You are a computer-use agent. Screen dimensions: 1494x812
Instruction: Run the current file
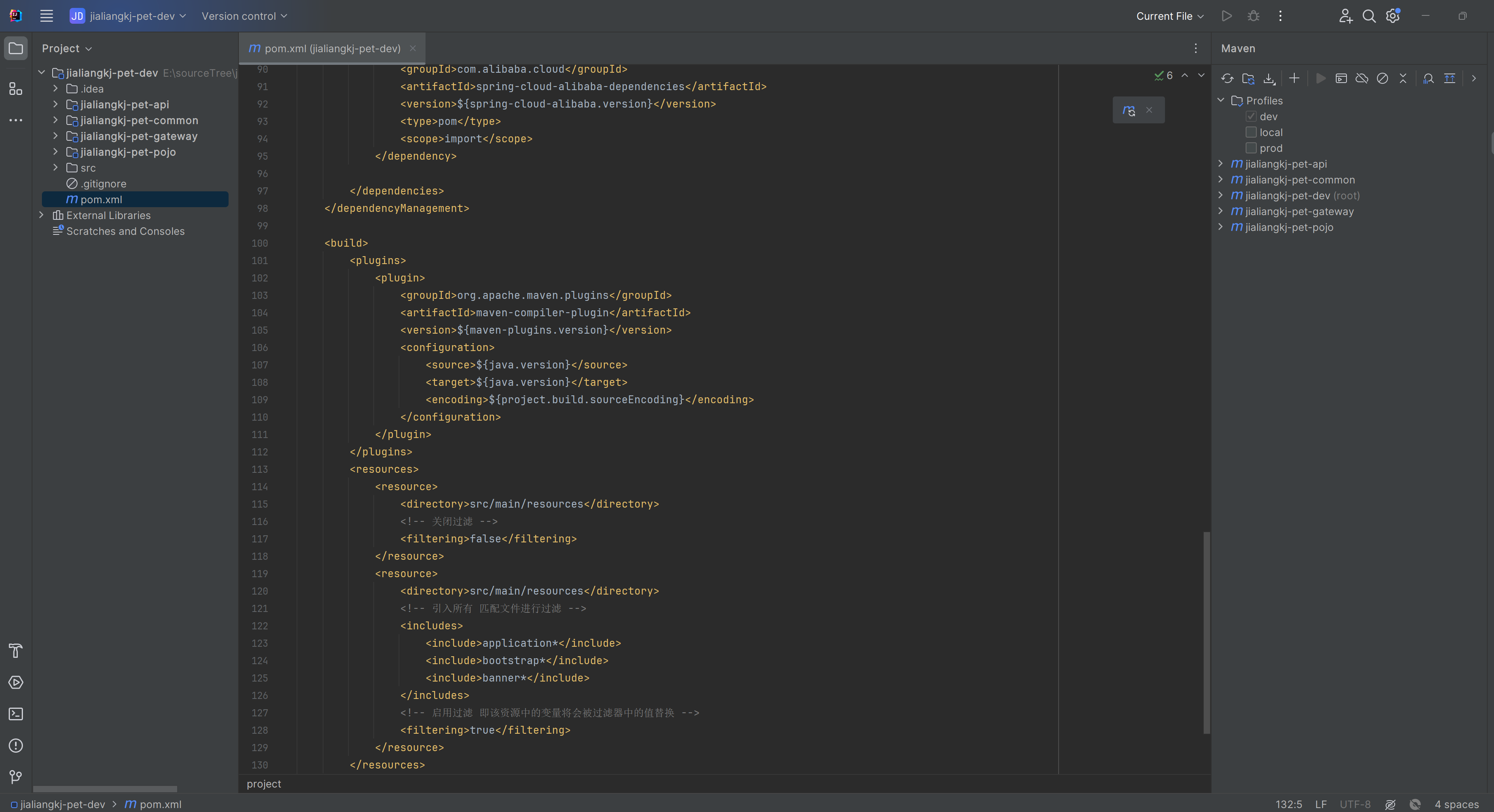[1227, 16]
